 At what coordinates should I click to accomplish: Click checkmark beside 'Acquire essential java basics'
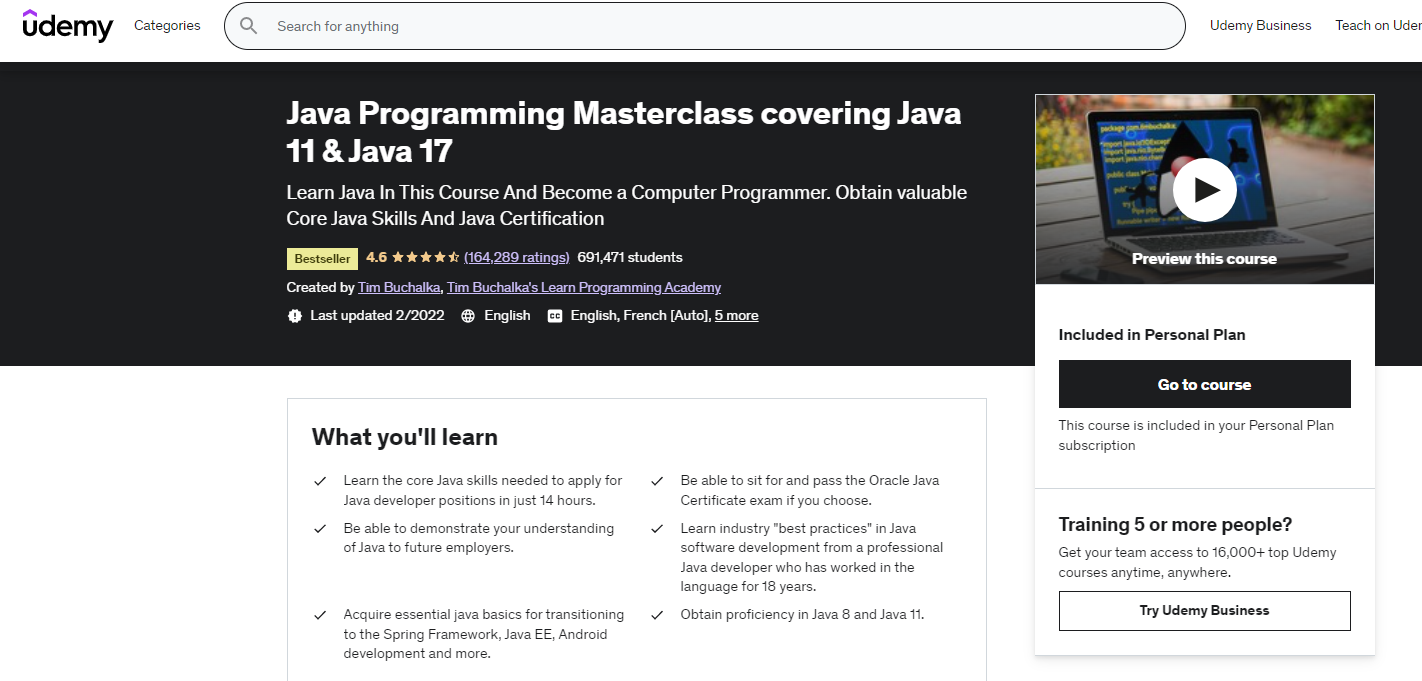pos(320,615)
